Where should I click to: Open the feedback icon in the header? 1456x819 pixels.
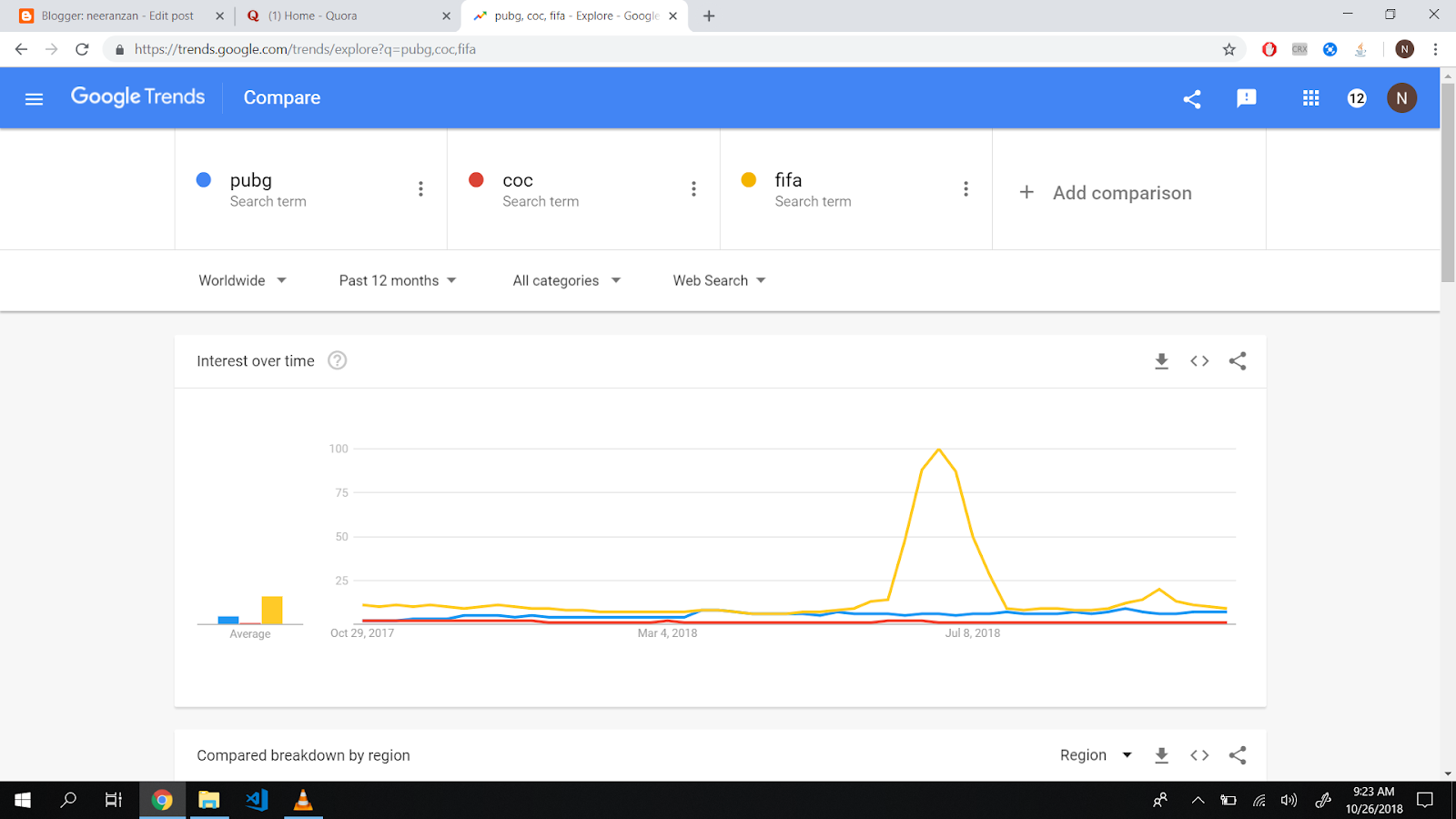point(1247,98)
